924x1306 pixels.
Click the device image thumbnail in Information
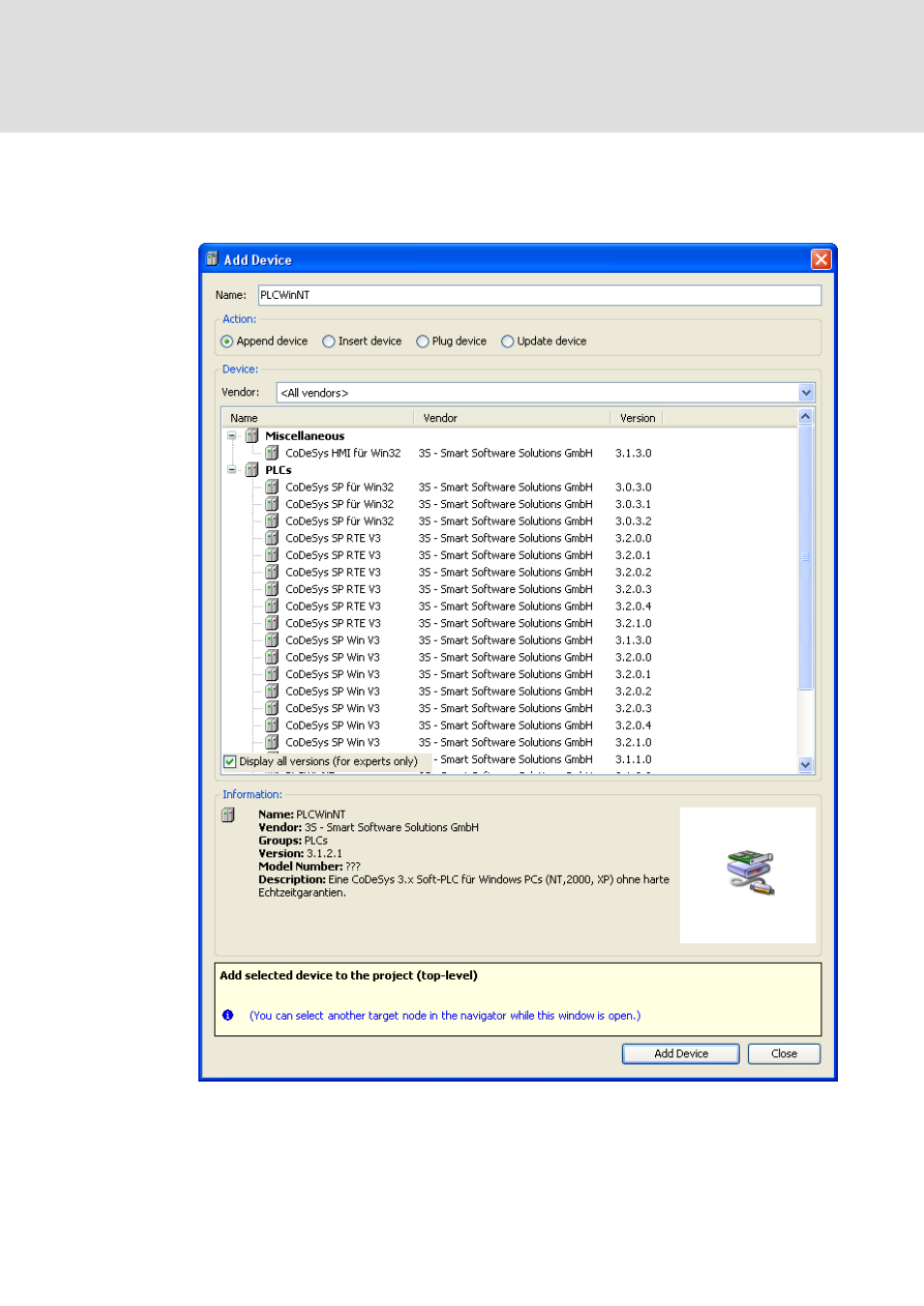pos(748,876)
